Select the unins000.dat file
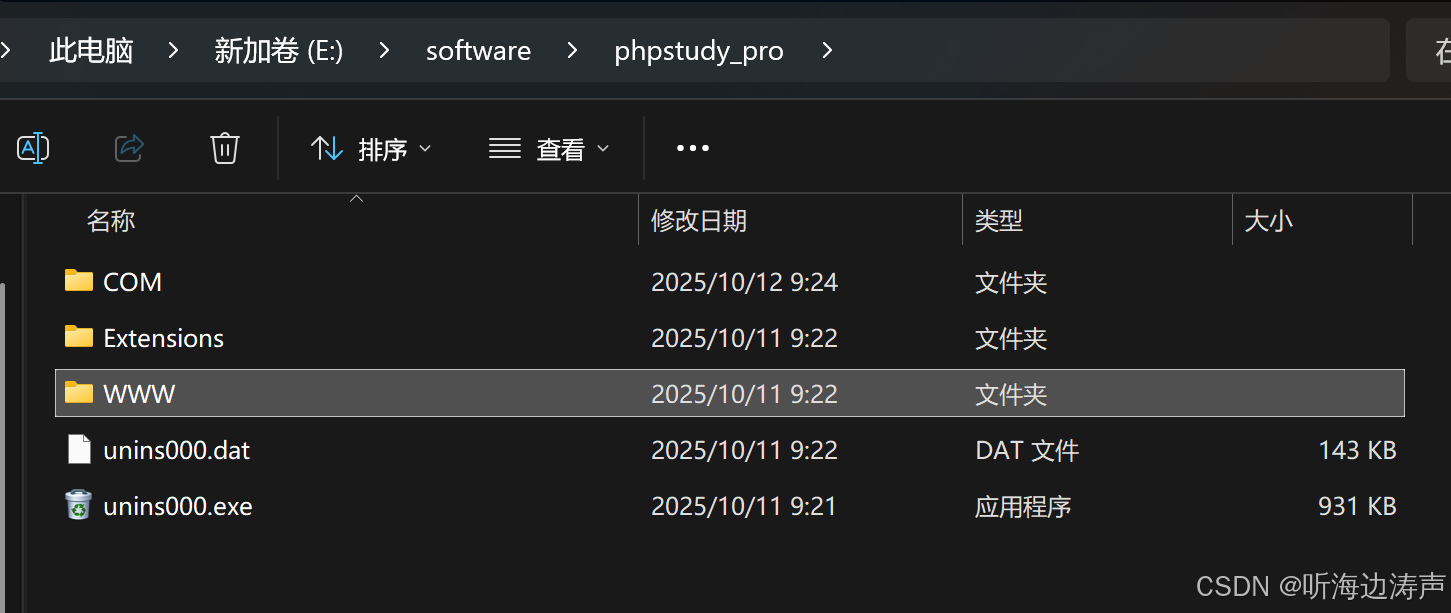This screenshot has width=1451, height=613. tap(176, 450)
